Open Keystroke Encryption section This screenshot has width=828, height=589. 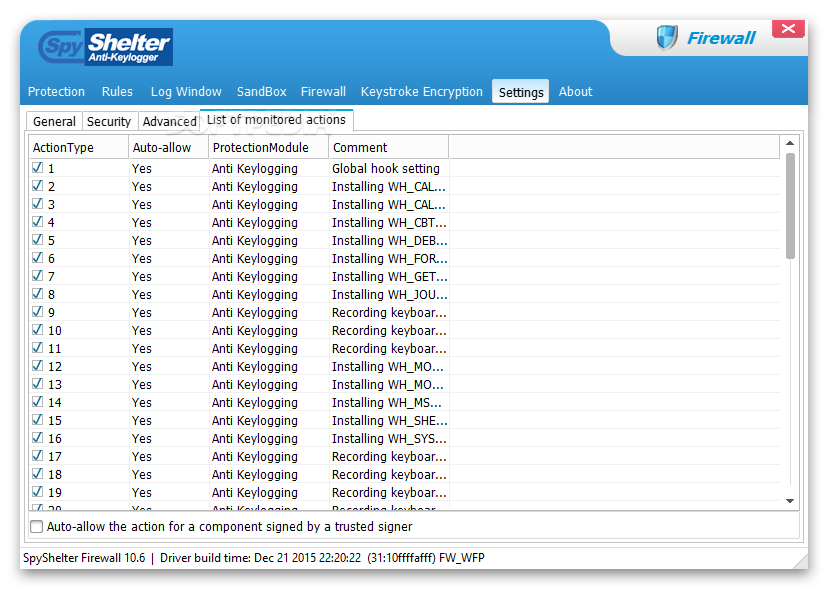421,91
